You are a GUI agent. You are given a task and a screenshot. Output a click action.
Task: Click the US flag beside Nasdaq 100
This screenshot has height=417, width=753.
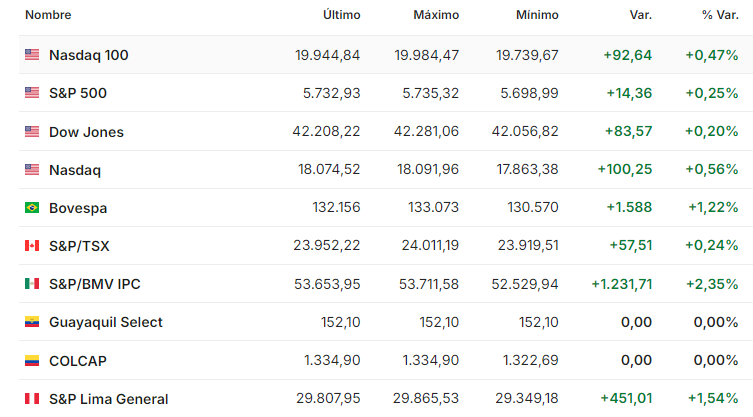coord(32,55)
